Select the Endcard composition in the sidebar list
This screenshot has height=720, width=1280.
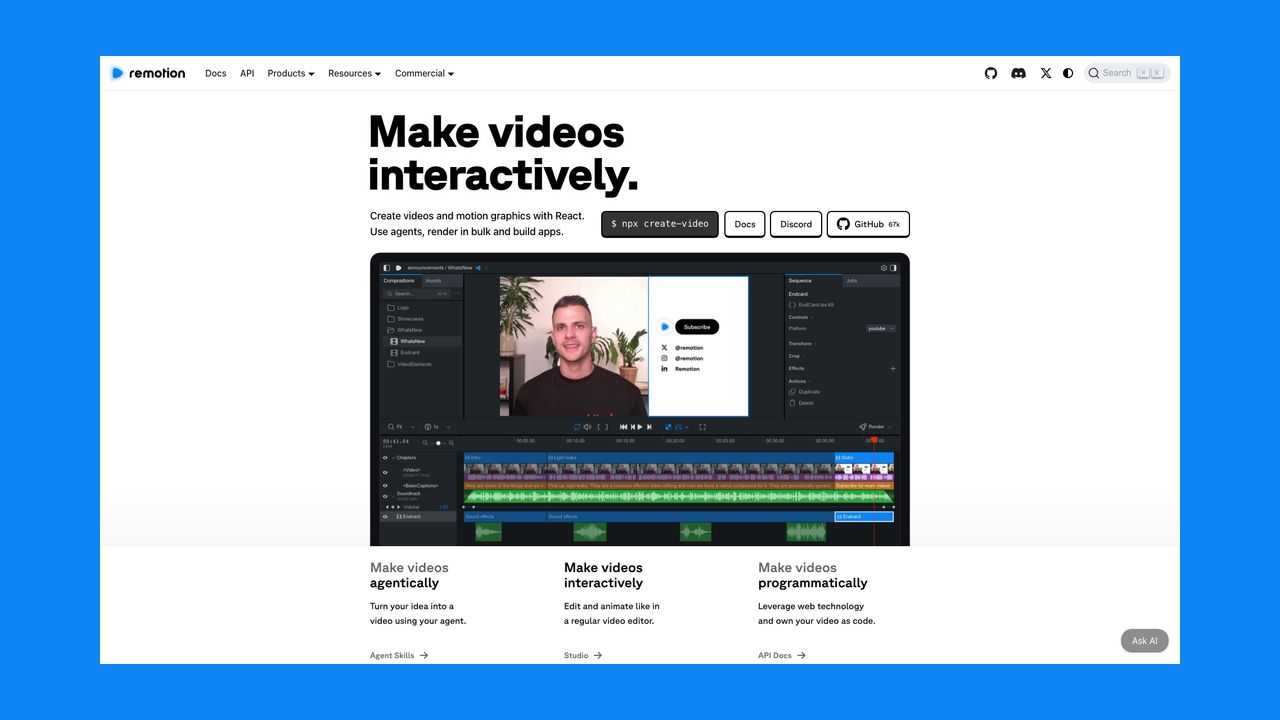[405, 353]
